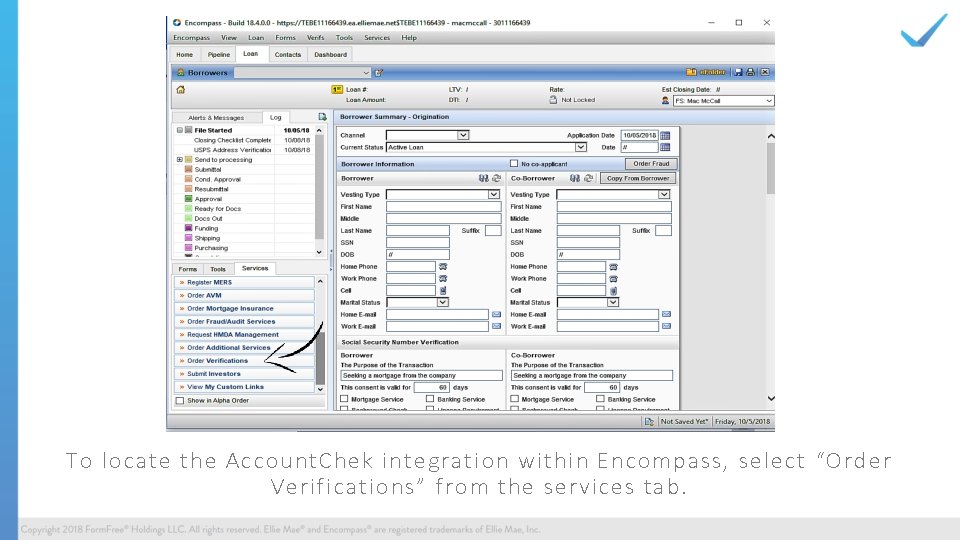Click Order Fraud/Audit Services link

[x=244, y=322]
